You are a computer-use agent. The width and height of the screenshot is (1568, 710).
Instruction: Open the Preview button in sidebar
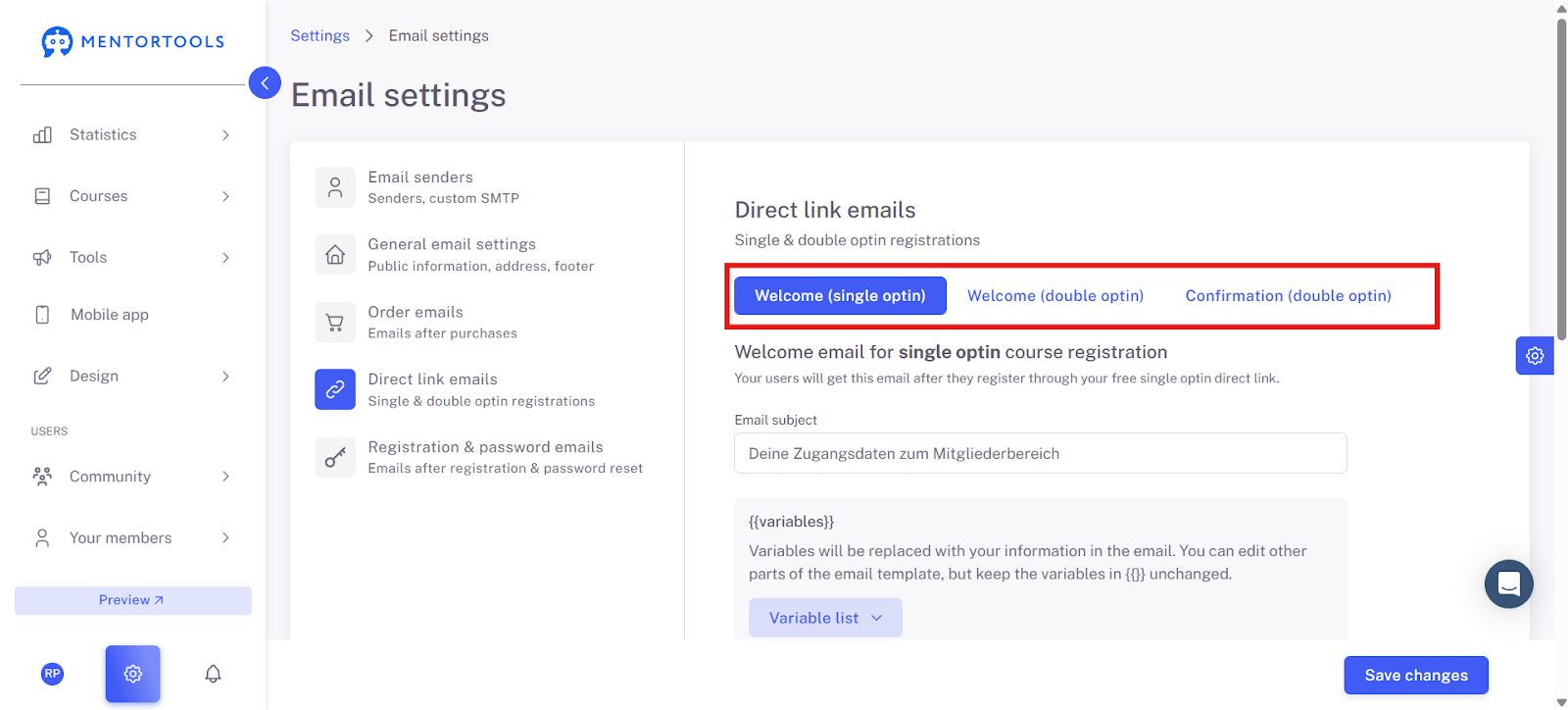(x=133, y=600)
